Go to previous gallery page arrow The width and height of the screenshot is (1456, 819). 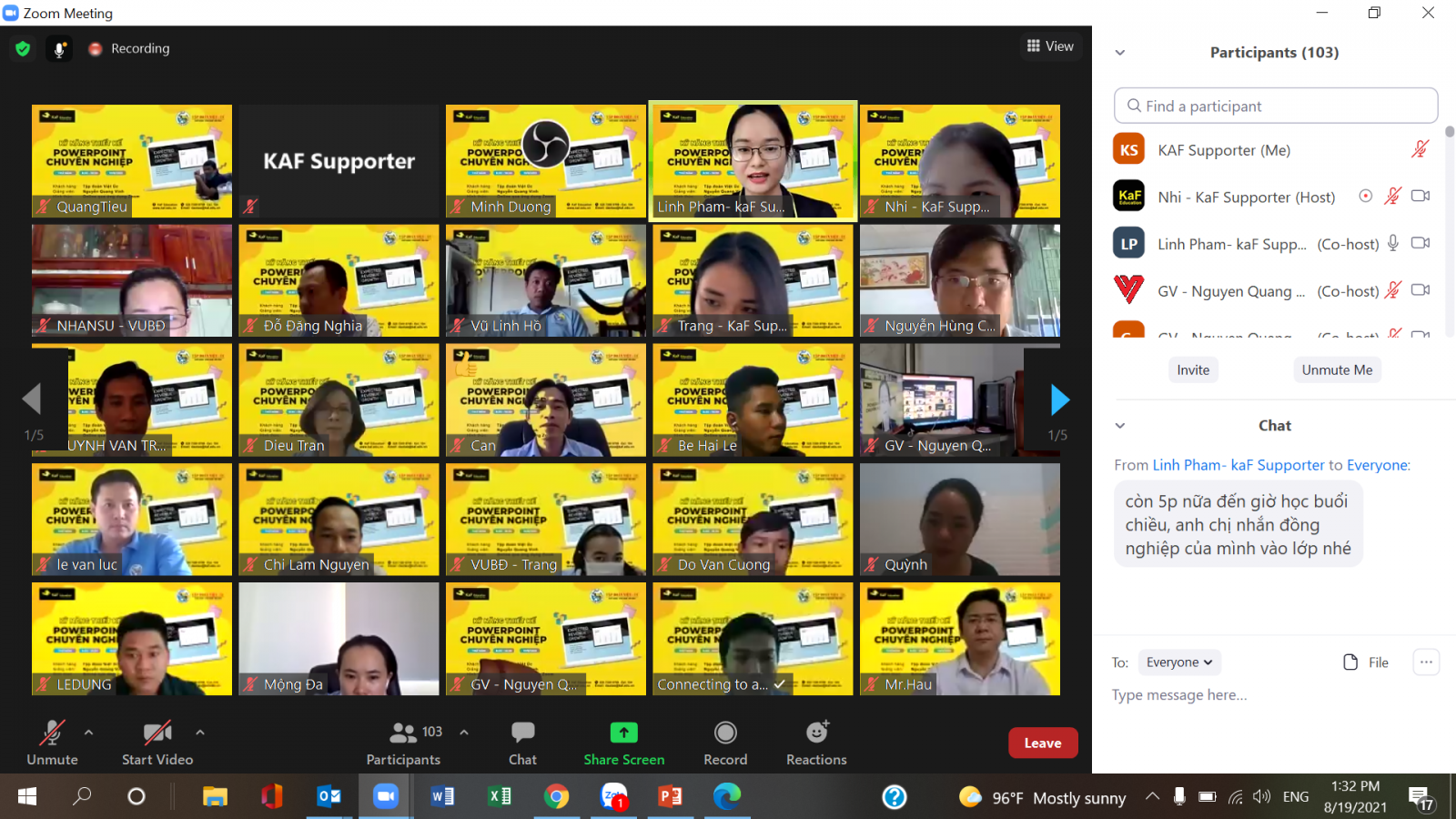[32, 399]
